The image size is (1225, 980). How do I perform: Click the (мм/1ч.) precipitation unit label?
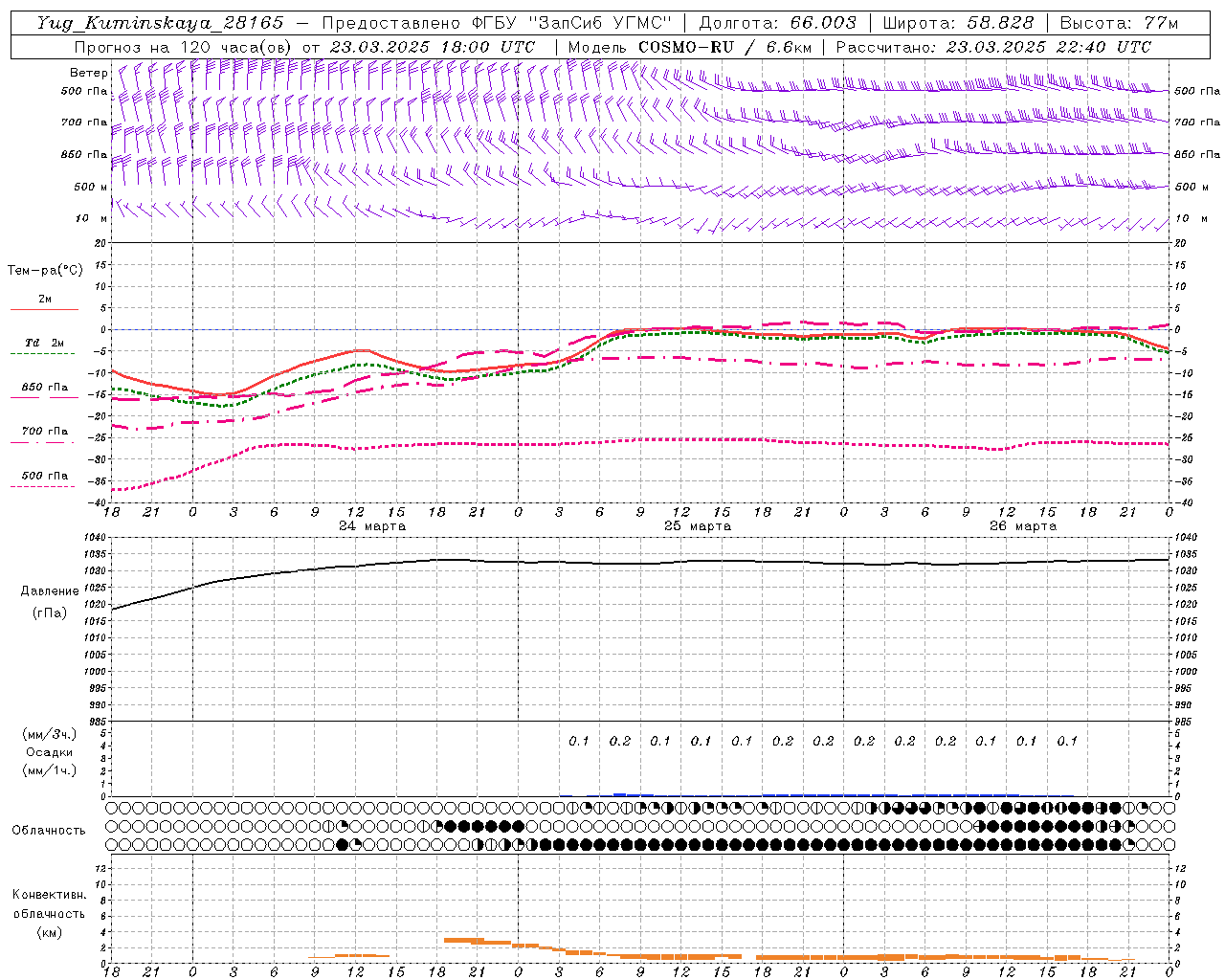[x=50, y=770]
